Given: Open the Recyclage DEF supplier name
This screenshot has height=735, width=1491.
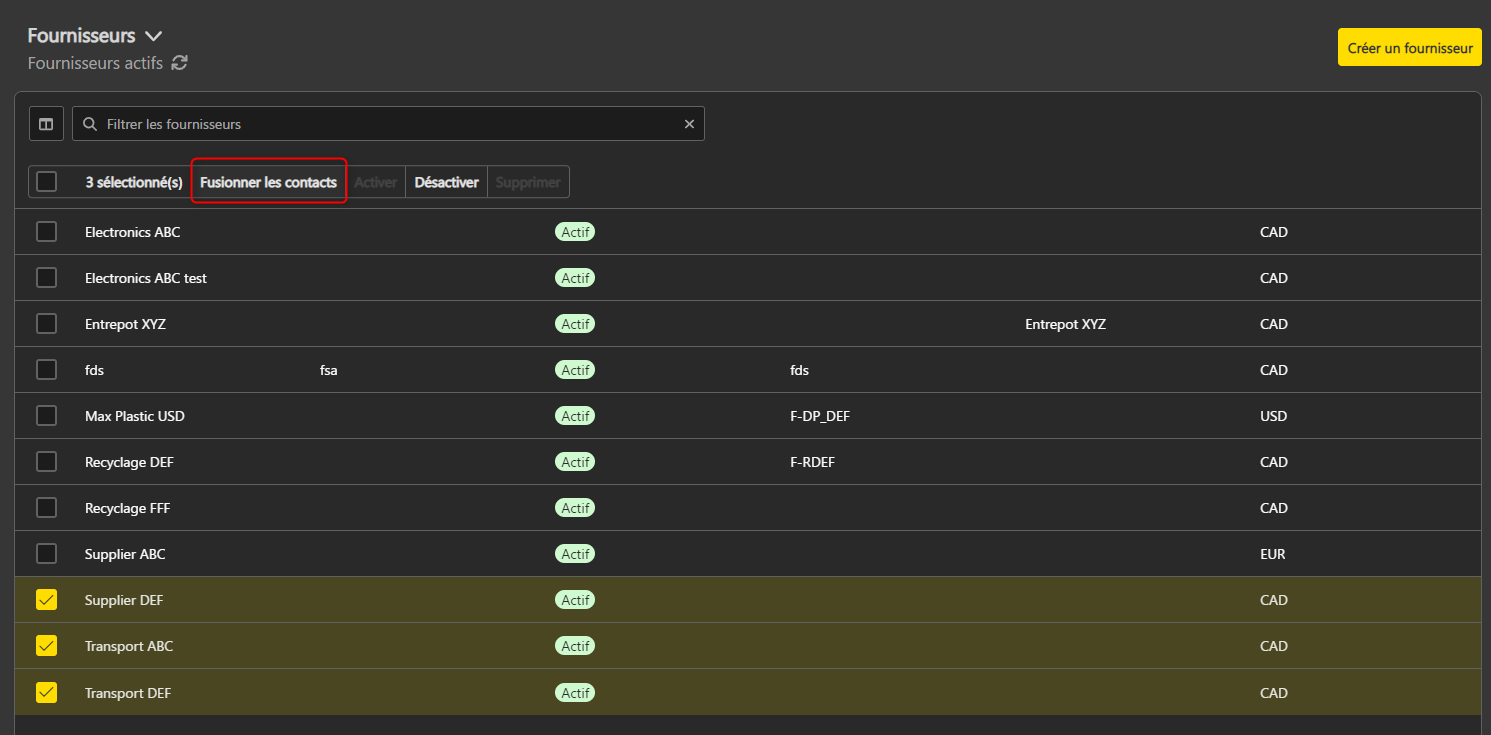Looking at the screenshot, I should (130, 462).
